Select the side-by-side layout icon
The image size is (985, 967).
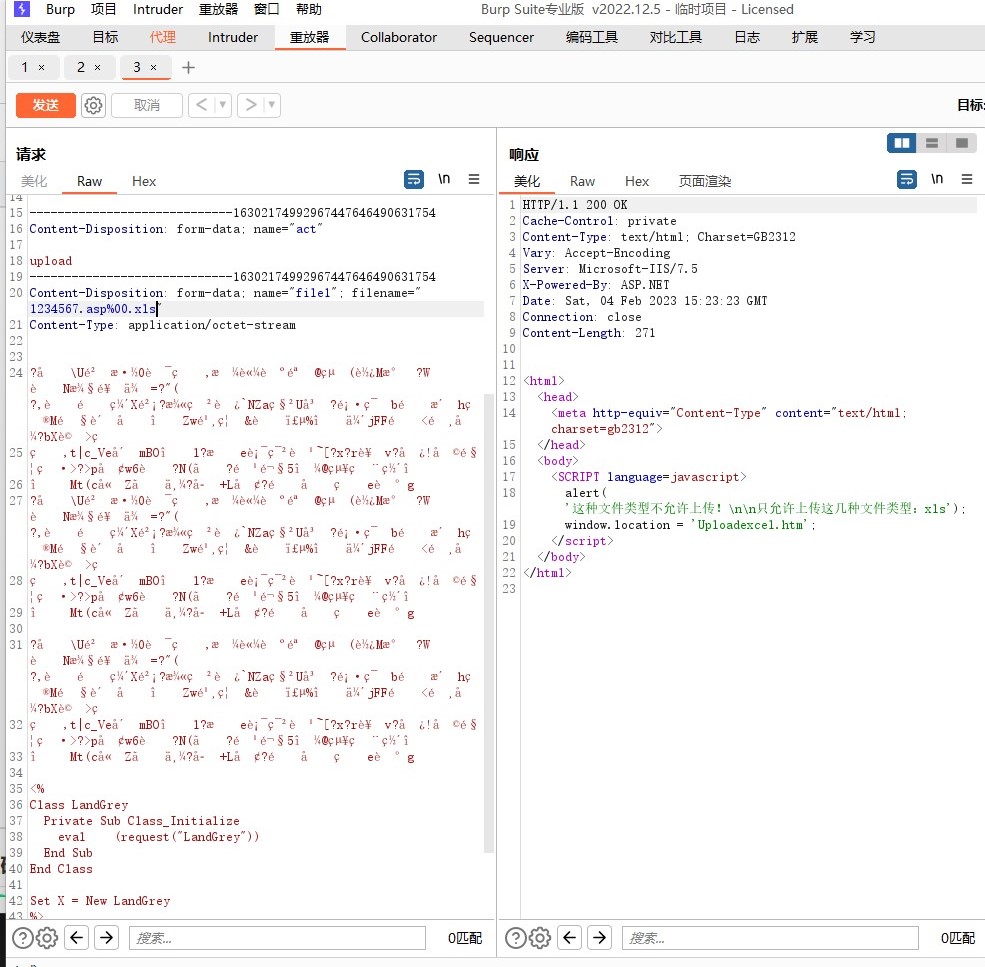click(901, 143)
